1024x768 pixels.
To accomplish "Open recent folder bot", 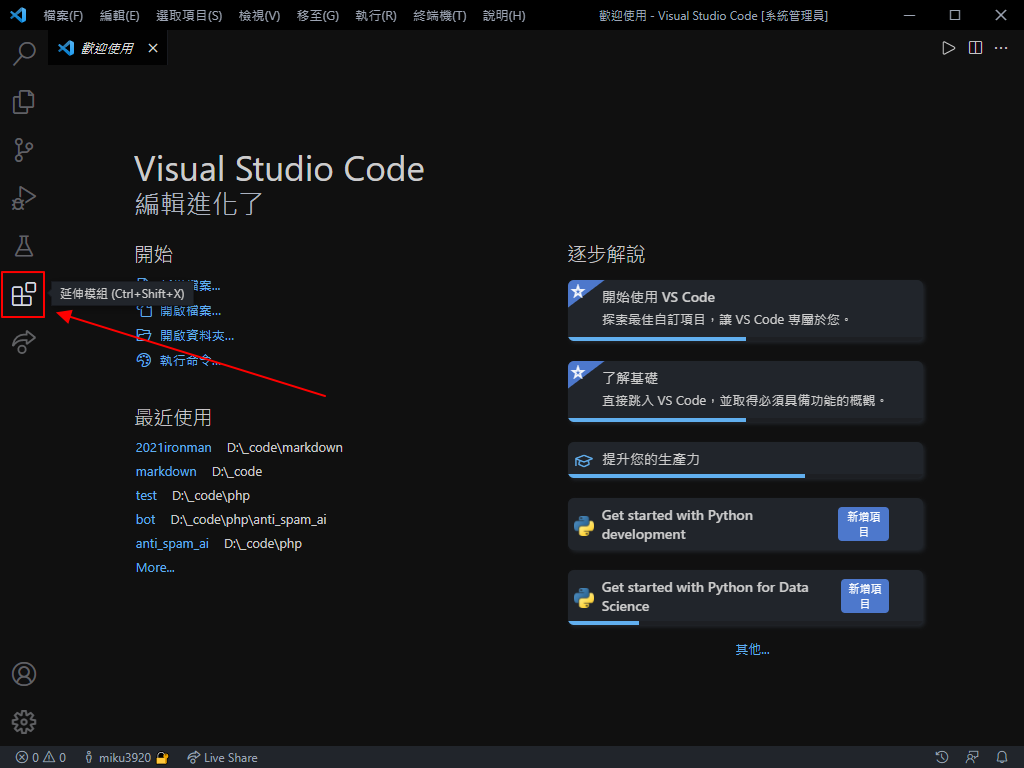I will coord(146,520).
